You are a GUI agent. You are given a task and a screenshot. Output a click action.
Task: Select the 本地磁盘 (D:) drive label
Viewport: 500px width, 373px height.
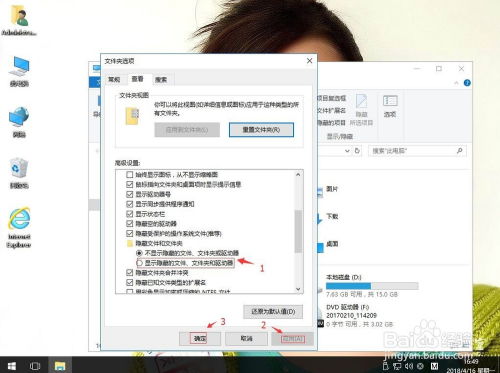[x=343, y=277]
